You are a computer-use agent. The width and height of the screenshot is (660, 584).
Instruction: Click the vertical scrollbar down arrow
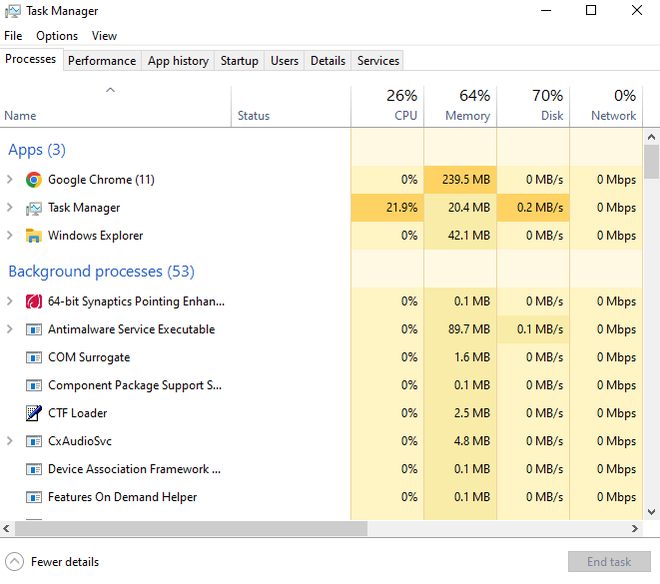[x=651, y=512]
